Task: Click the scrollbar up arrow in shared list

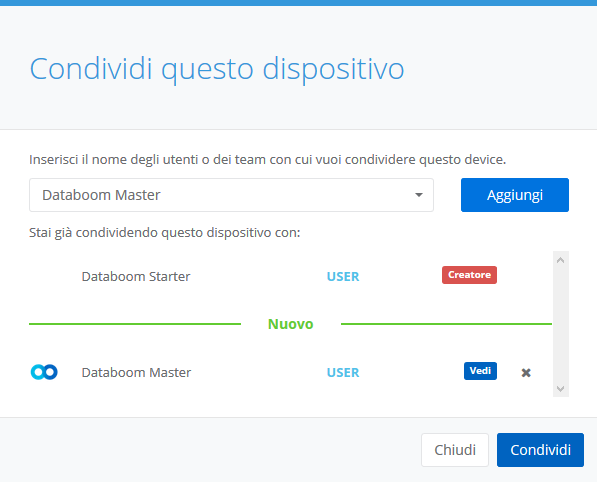Action: click(560, 260)
